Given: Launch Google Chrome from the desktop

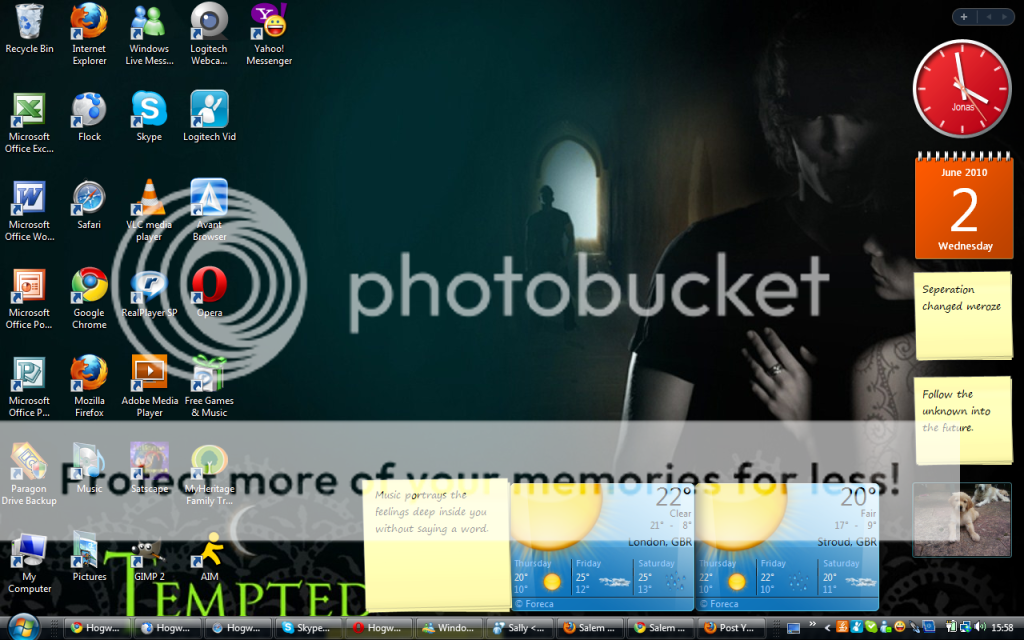Looking at the screenshot, I should click(89, 298).
